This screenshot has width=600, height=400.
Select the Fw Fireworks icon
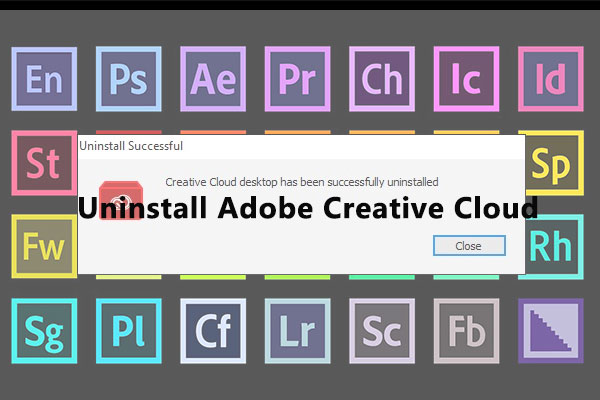pos(44,247)
